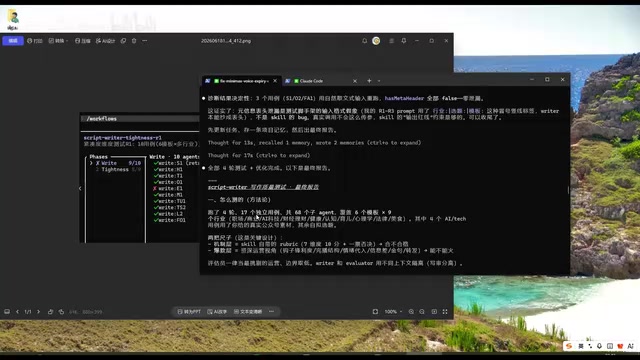Click the bell notification icon in viewer title bar
The width and height of the screenshot is (640, 360).
[x=364, y=41]
